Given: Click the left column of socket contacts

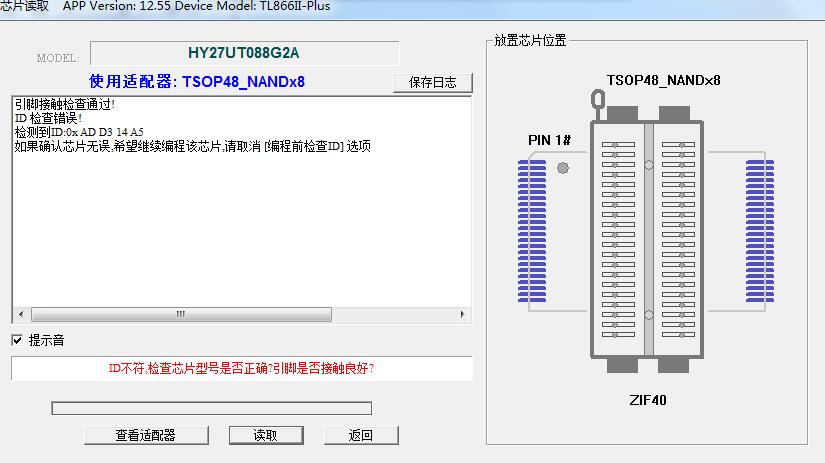Looking at the screenshot, I should (617, 240).
